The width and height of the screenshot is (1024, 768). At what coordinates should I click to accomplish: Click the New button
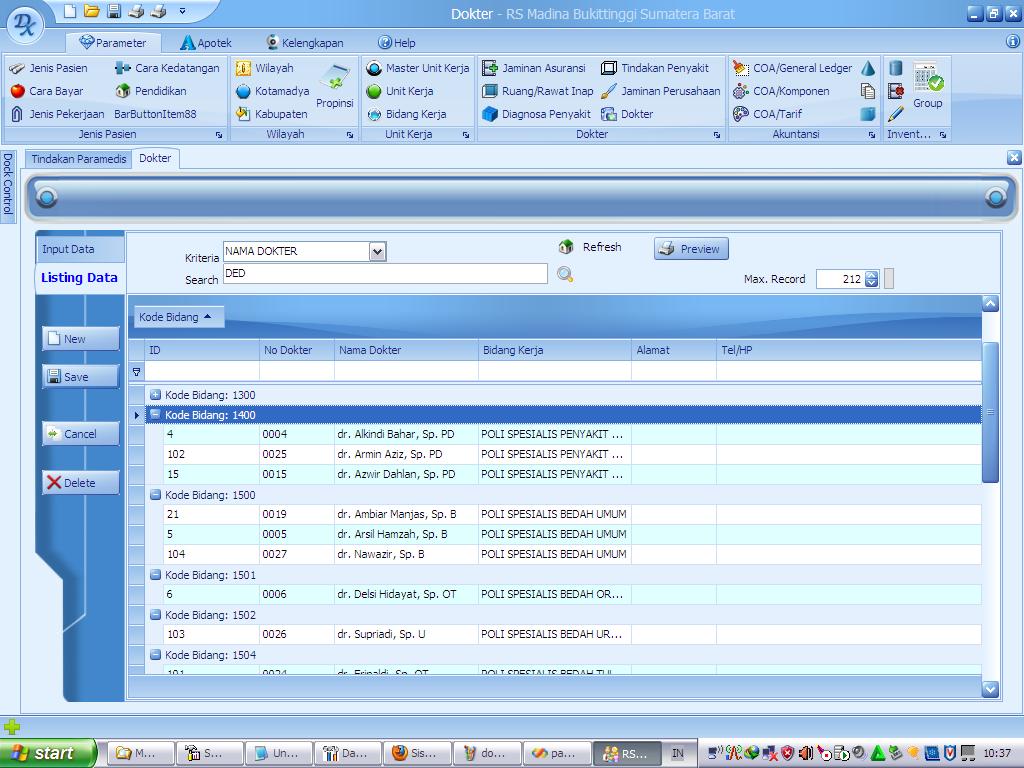[80, 339]
